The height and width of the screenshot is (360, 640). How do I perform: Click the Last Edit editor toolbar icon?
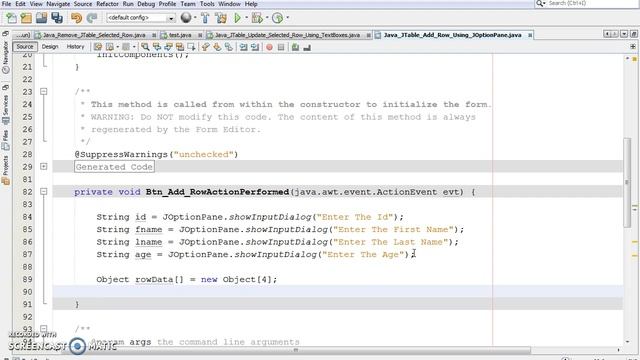pyautogui.click(x=98, y=47)
